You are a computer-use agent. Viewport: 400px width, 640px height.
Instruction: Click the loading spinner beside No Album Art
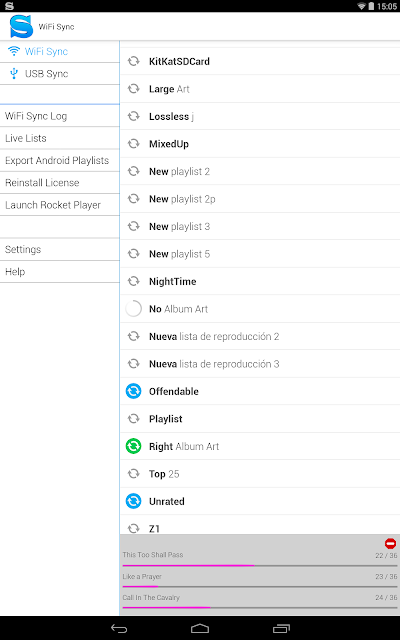coord(133,309)
